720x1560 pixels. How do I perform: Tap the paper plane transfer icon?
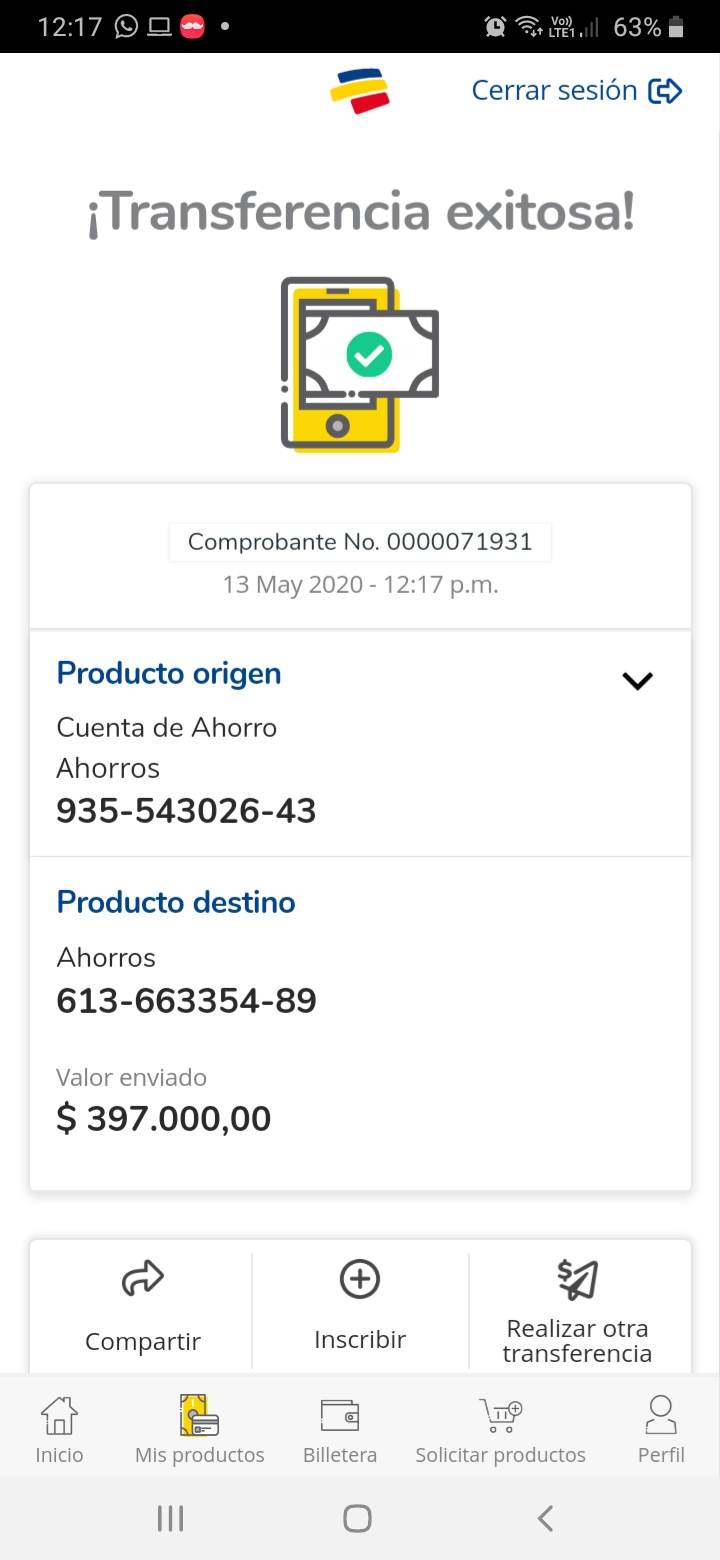coord(577,1279)
